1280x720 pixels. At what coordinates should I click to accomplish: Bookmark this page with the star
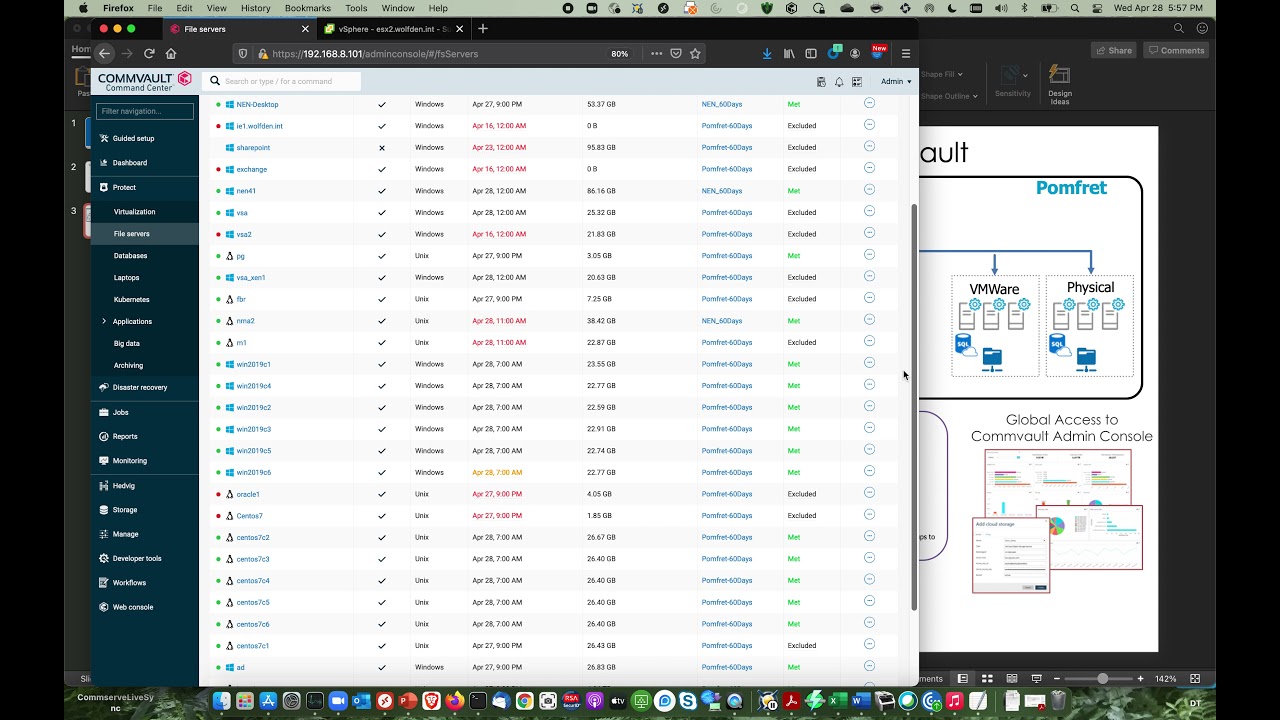695,54
